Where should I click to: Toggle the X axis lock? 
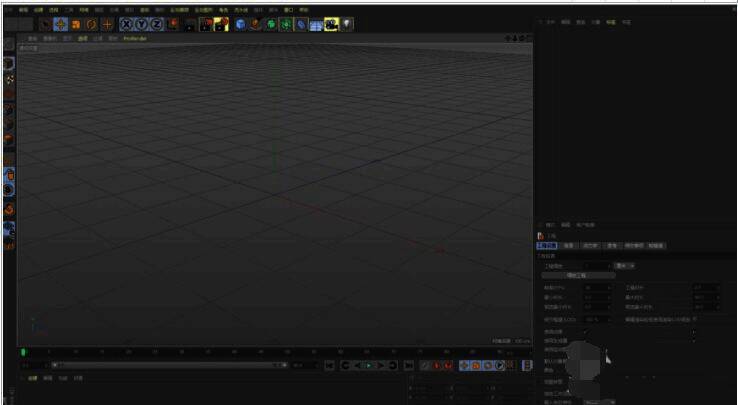coord(128,24)
